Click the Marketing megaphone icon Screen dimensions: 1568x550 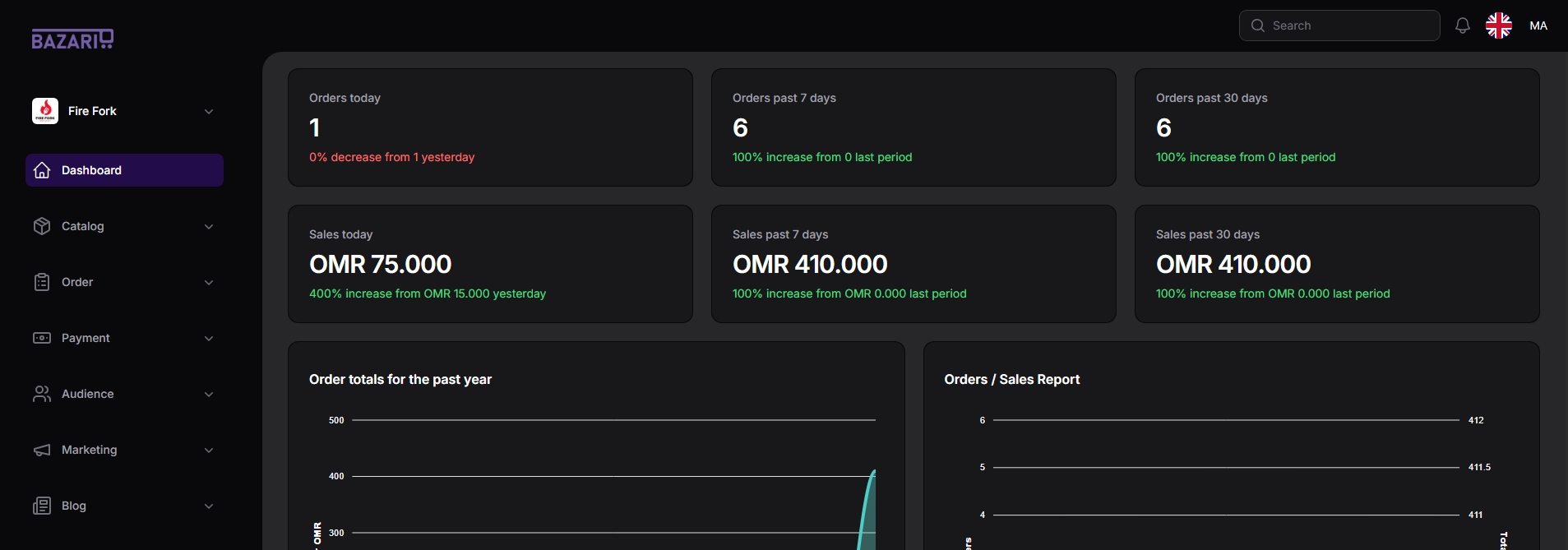[x=42, y=450]
